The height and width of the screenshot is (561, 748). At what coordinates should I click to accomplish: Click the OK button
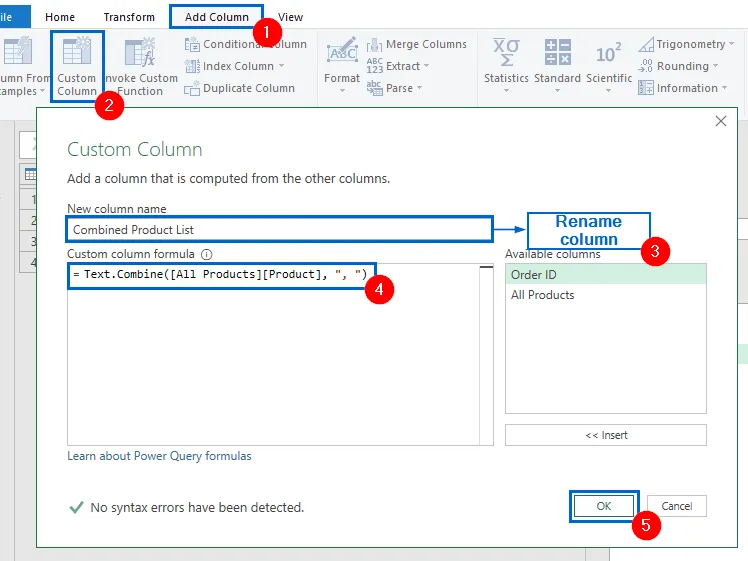[x=604, y=506]
